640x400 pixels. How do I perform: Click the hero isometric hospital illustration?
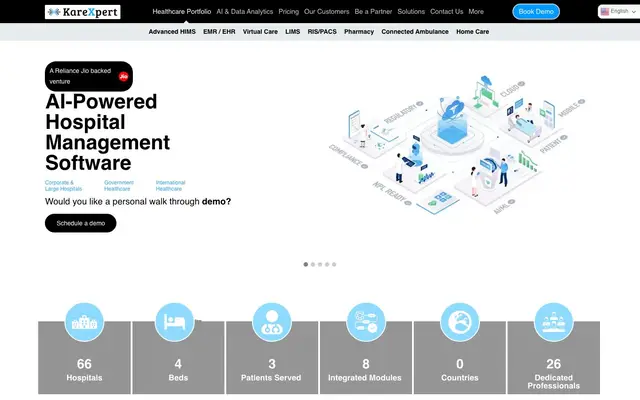click(x=457, y=145)
